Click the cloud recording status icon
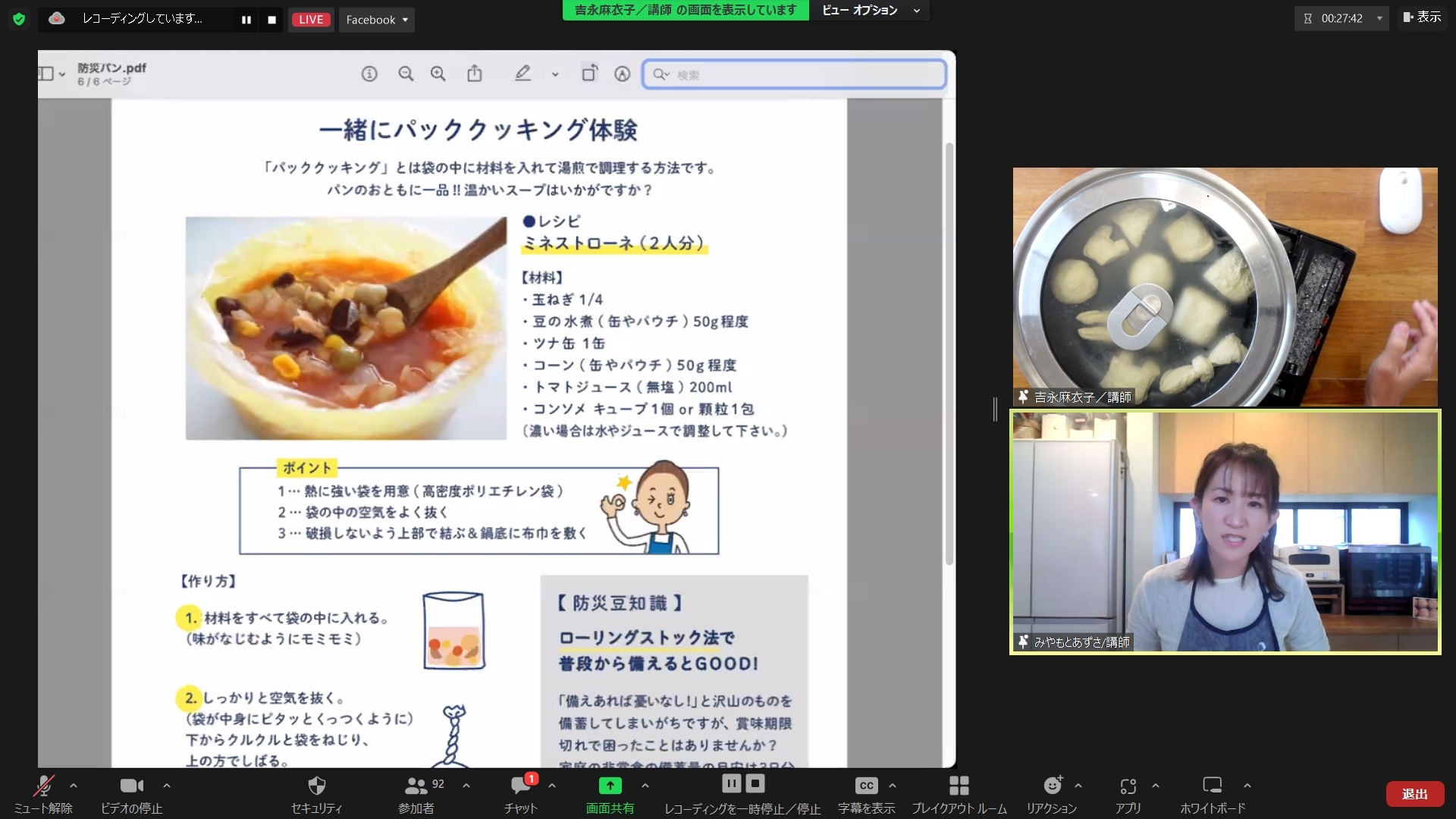The image size is (1456, 819). coord(57,19)
